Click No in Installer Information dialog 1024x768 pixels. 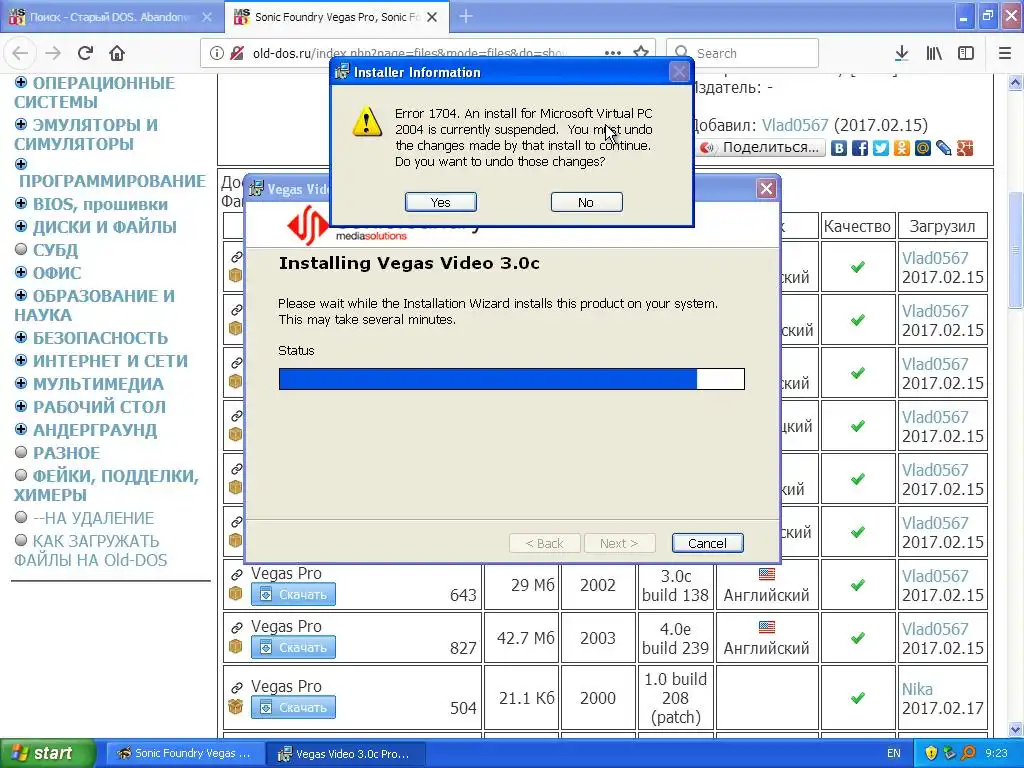pos(586,202)
